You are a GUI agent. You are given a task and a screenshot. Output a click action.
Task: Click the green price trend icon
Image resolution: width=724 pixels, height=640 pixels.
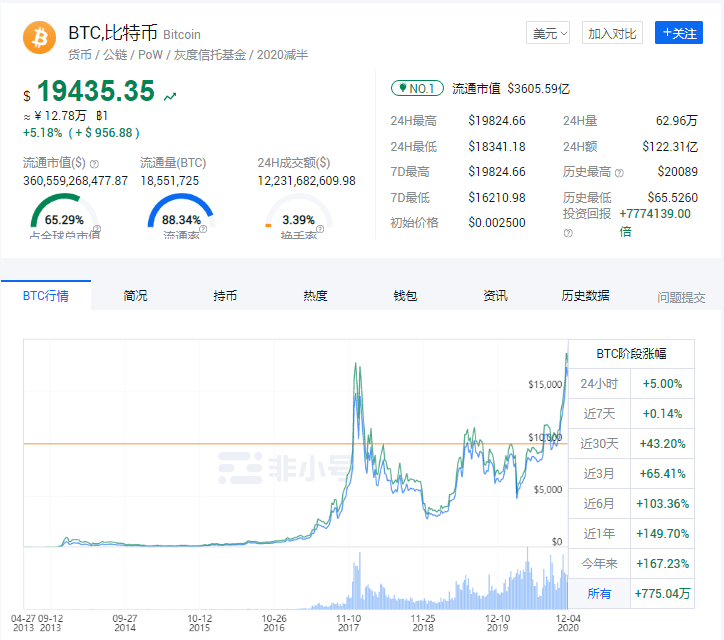(171, 96)
